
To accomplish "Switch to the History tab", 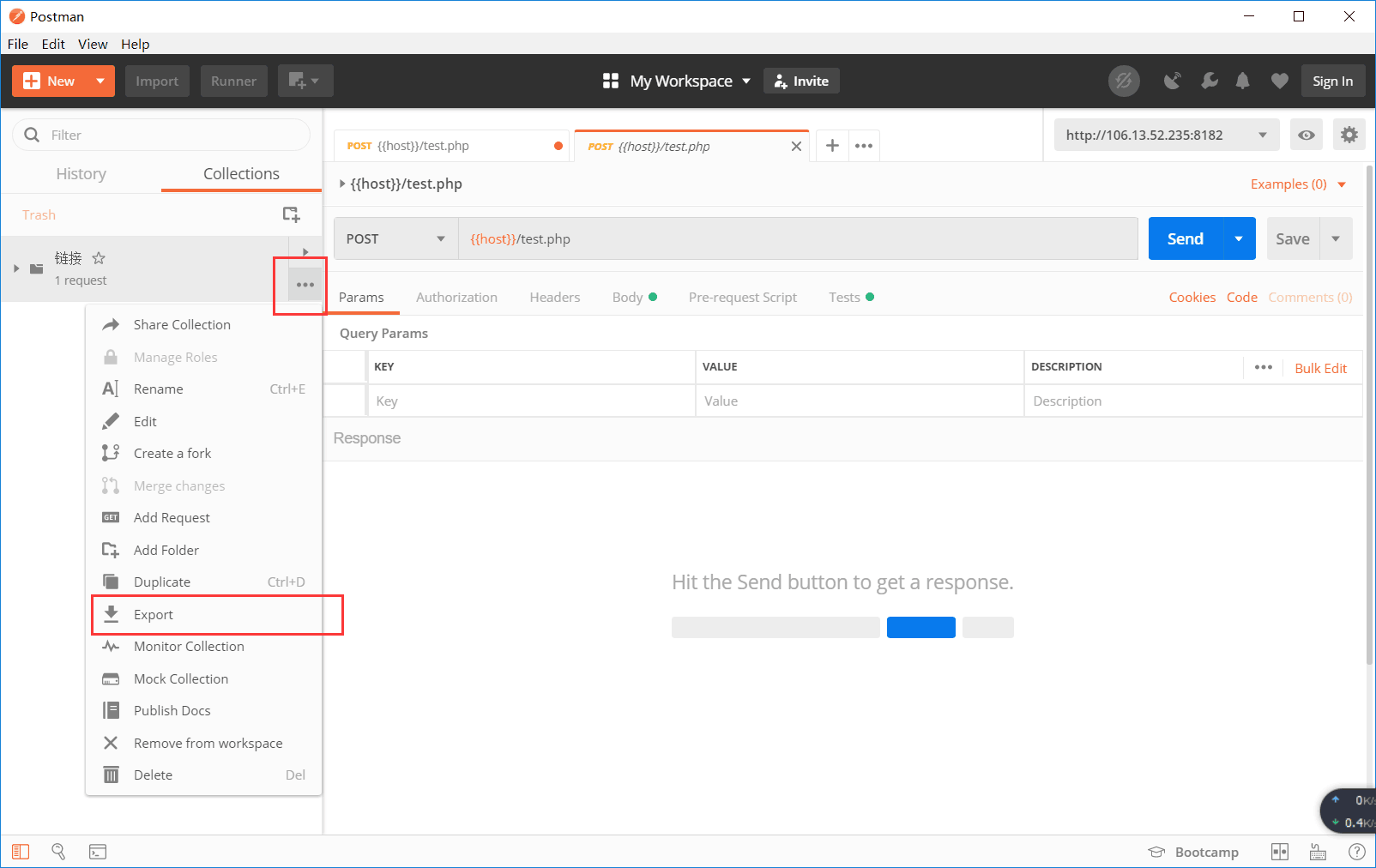I will click(81, 173).
